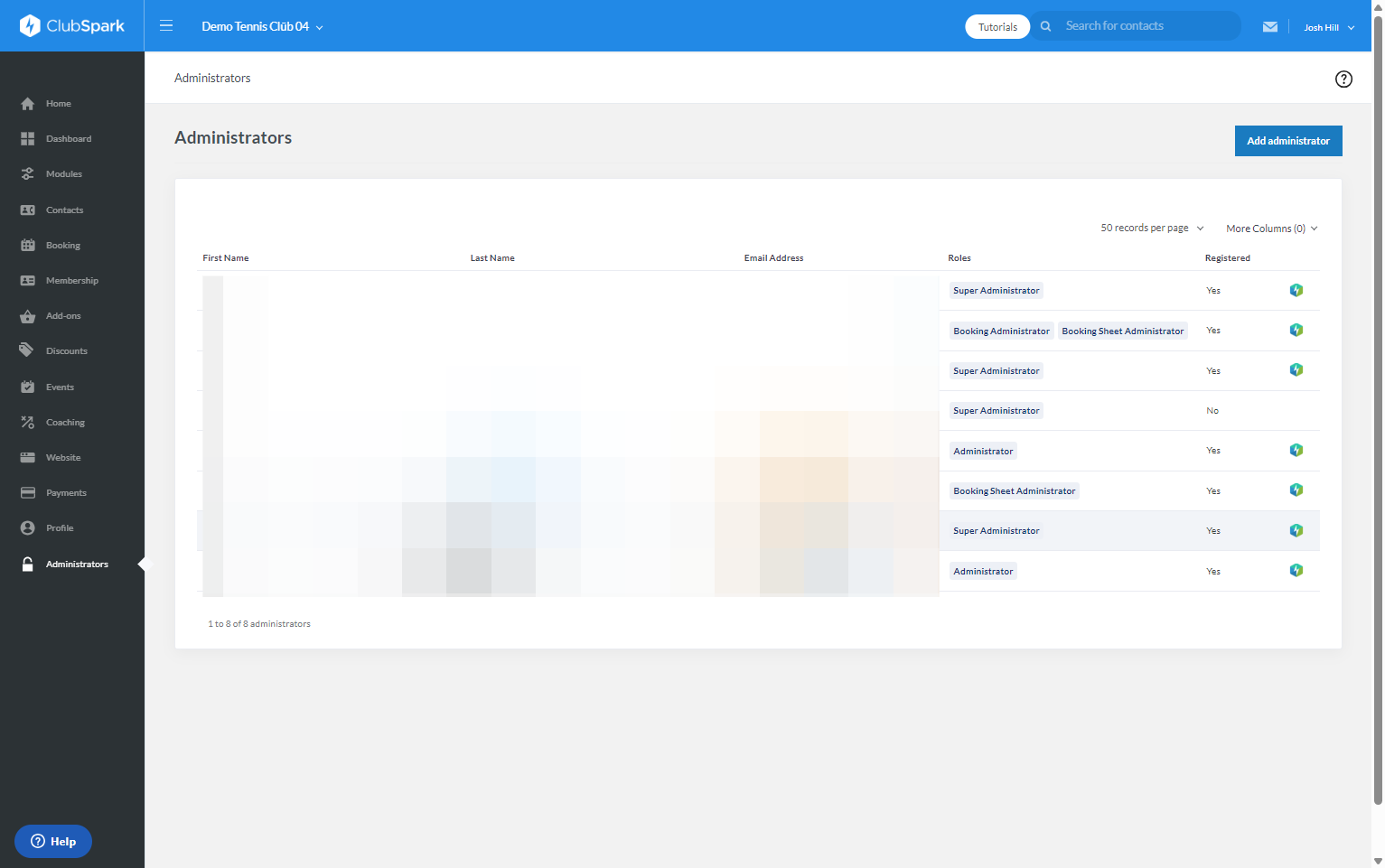This screenshot has height=868, width=1385.
Task: Click the Registered column header
Action: (1228, 258)
